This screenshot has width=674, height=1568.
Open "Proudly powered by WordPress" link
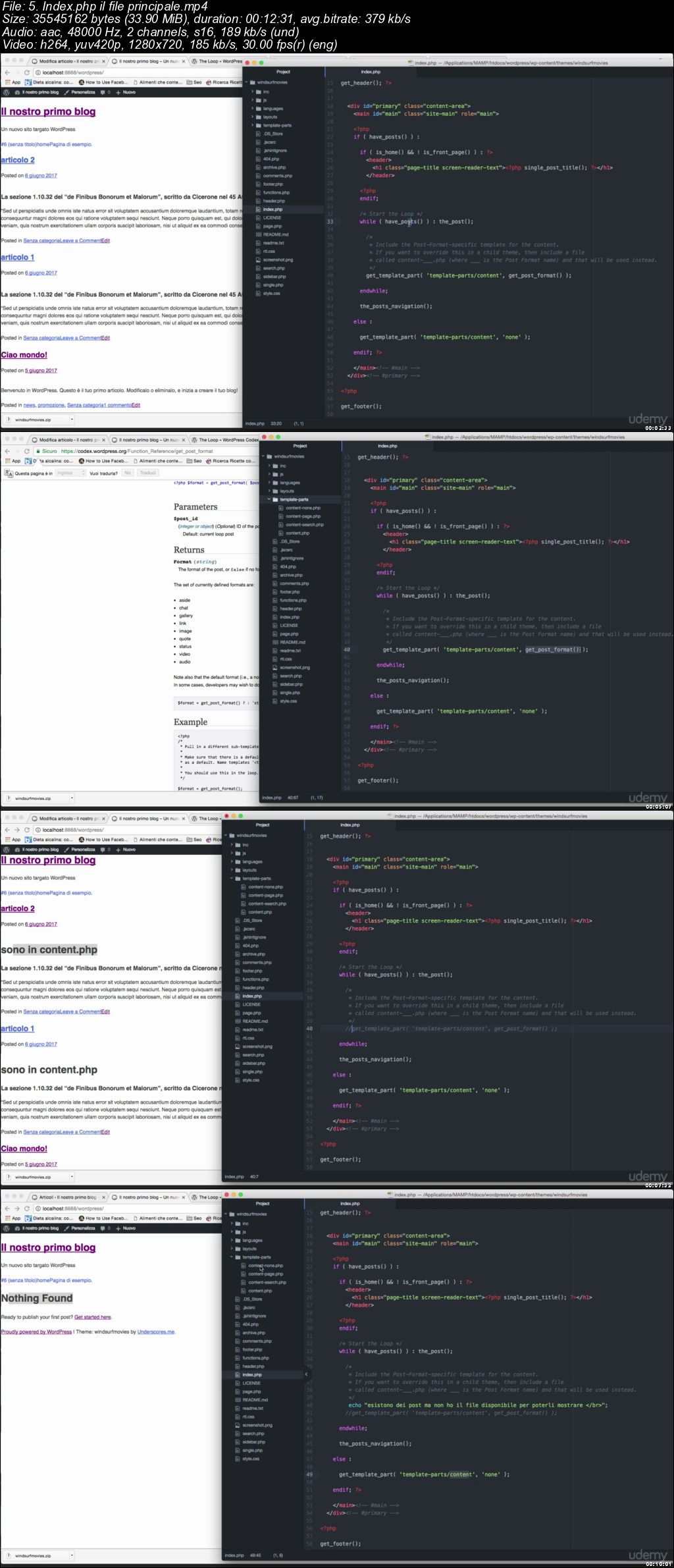coord(36,1332)
